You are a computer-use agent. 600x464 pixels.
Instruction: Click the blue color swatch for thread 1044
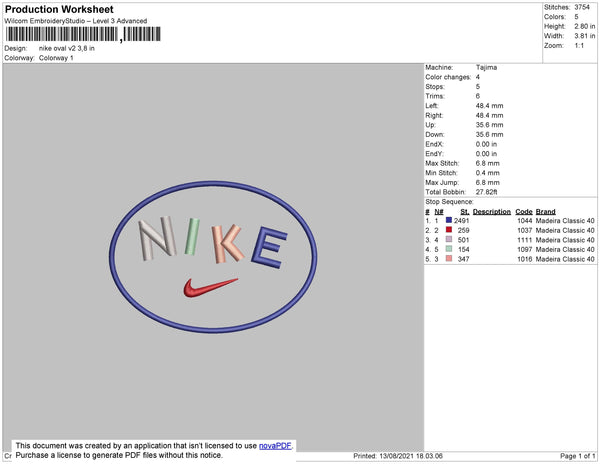pos(449,220)
